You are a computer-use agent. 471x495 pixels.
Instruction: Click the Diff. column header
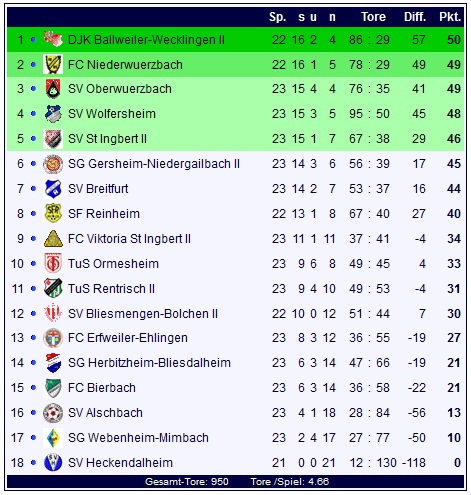(x=415, y=17)
